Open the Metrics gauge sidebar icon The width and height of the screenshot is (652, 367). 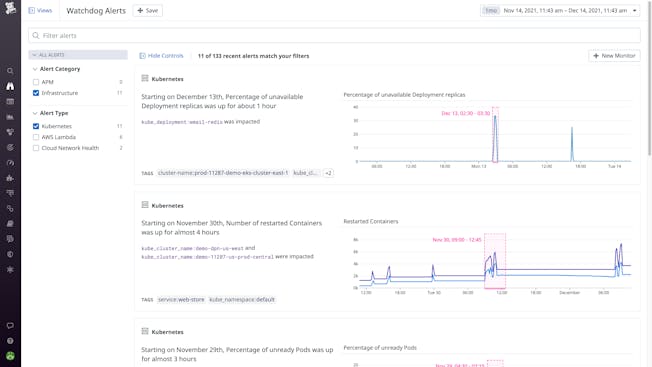pos(10,163)
